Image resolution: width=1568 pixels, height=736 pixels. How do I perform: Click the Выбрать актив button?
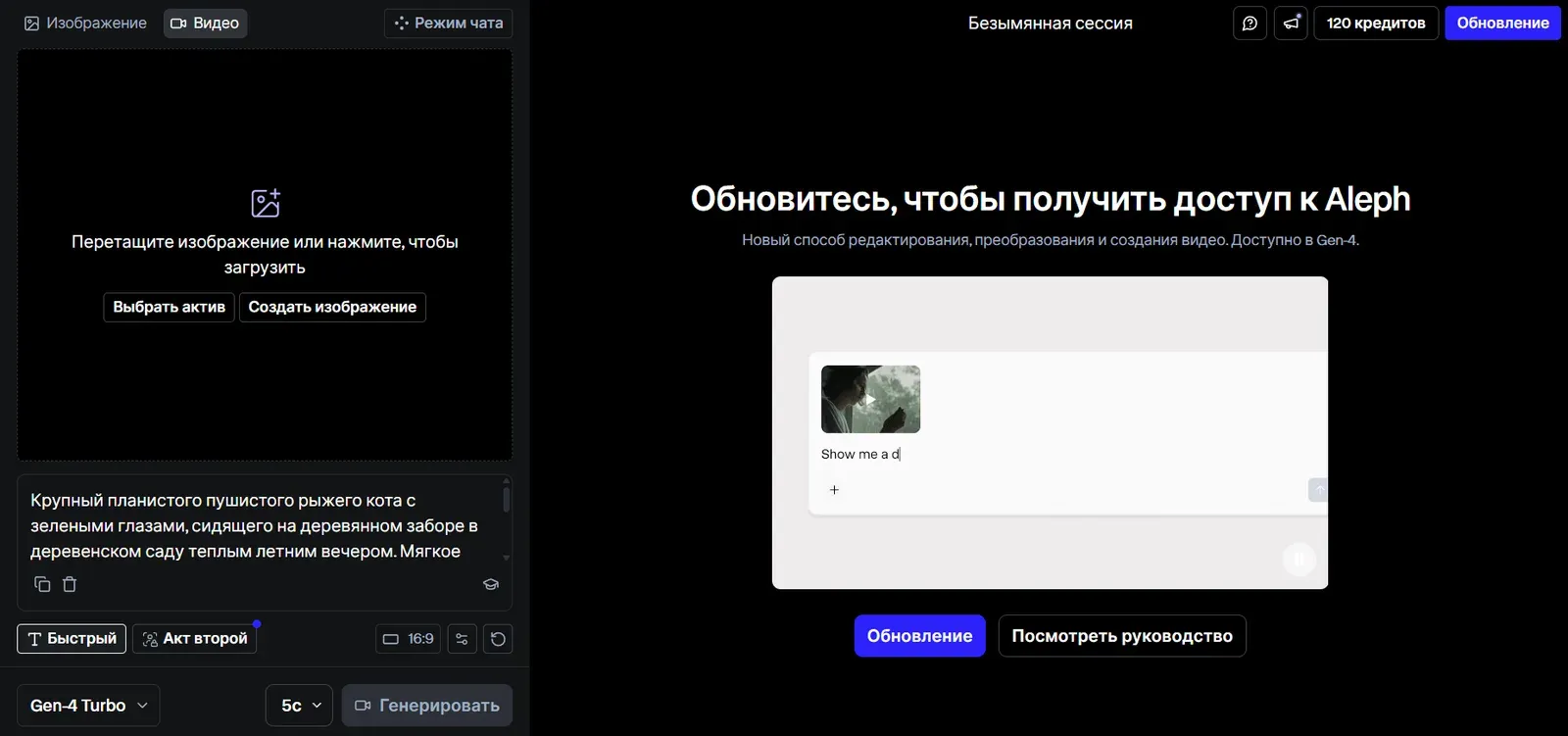[x=169, y=307]
